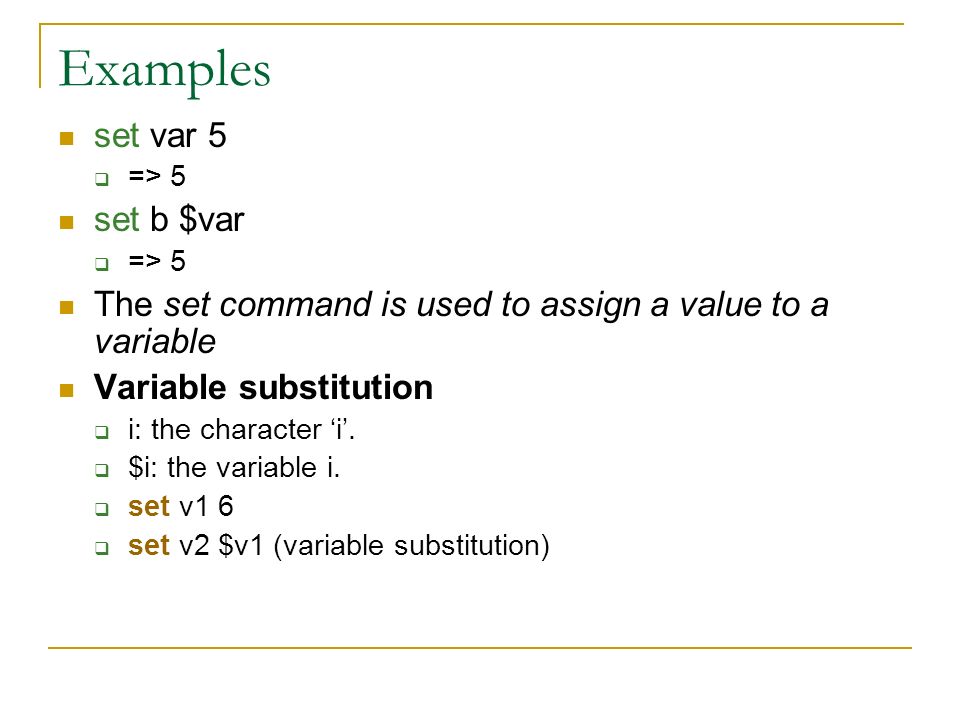Click the brown 'set' in 'set v2 $v1'
960x720 pixels.
(x=149, y=545)
